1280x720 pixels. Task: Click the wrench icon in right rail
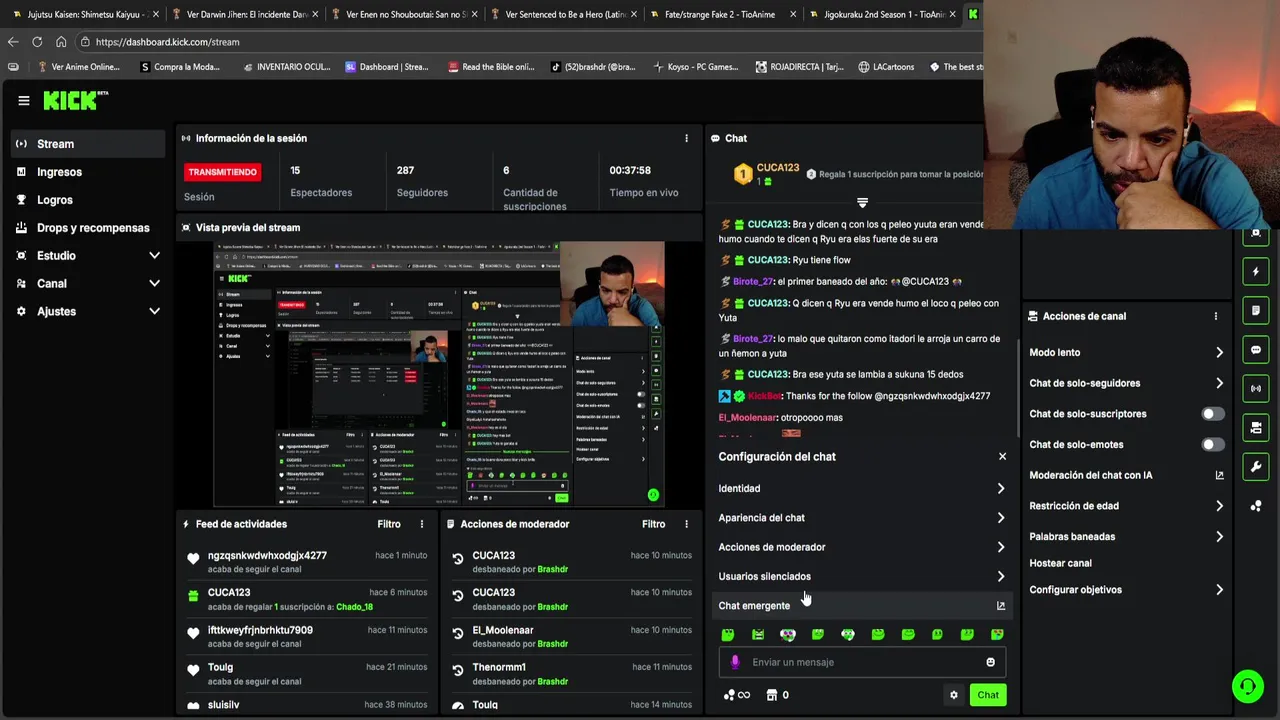[1256, 467]
